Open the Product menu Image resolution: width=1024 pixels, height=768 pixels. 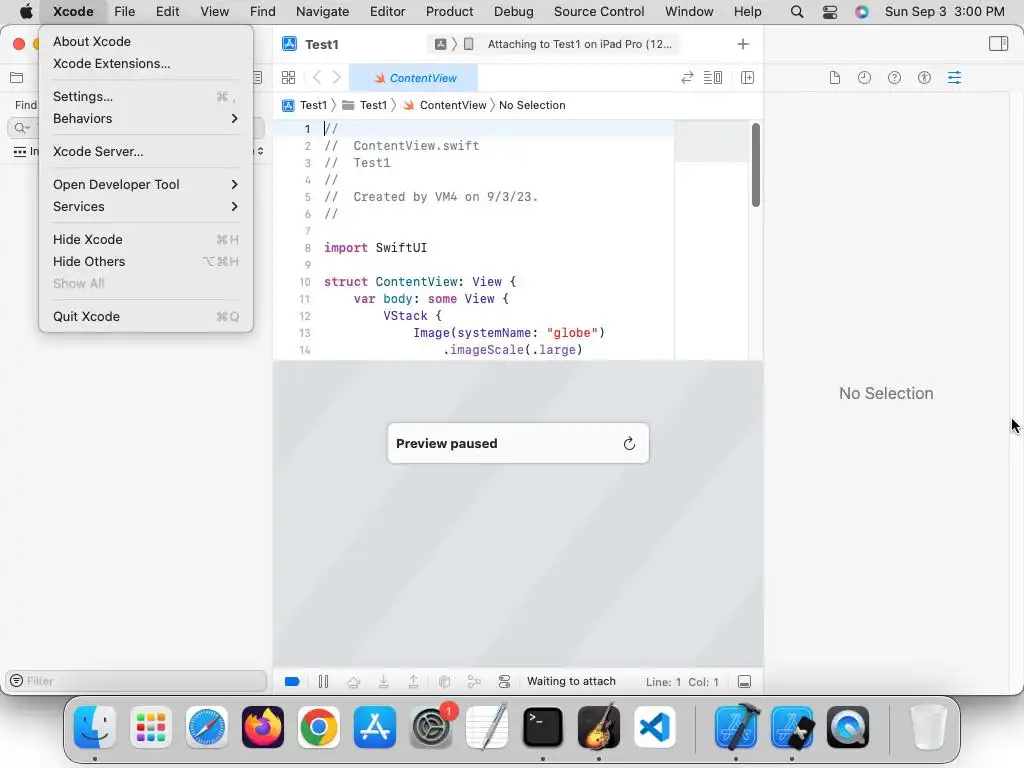coord(449,12)
